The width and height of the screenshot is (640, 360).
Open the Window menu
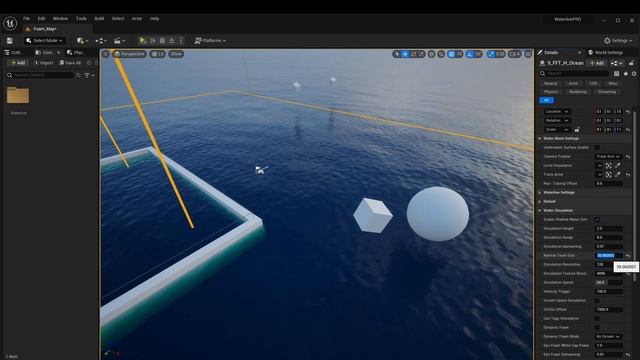(60, 18)
